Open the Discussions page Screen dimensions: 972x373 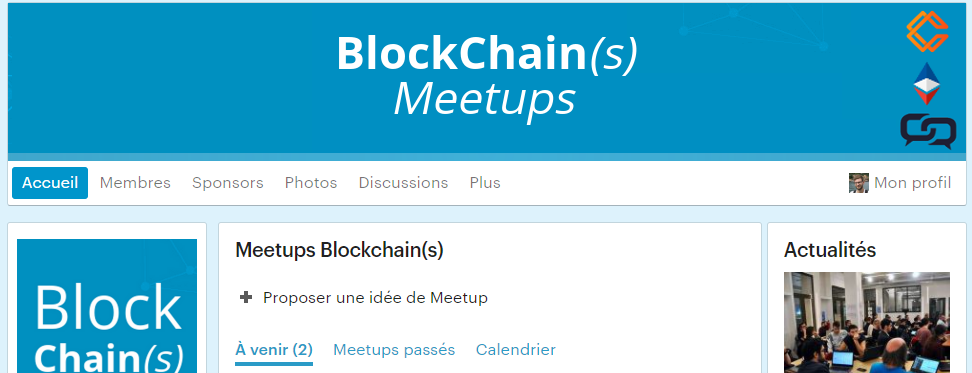point(403,183)
